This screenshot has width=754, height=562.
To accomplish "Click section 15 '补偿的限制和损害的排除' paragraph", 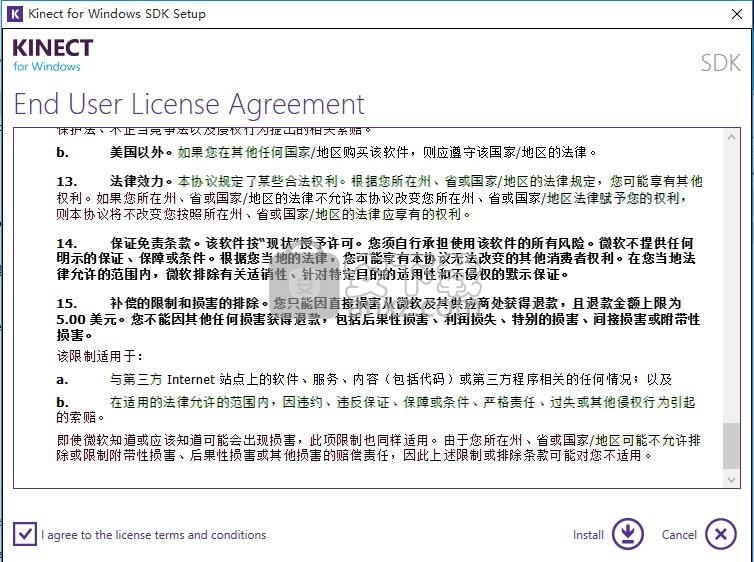I will (x=378, y=319).
